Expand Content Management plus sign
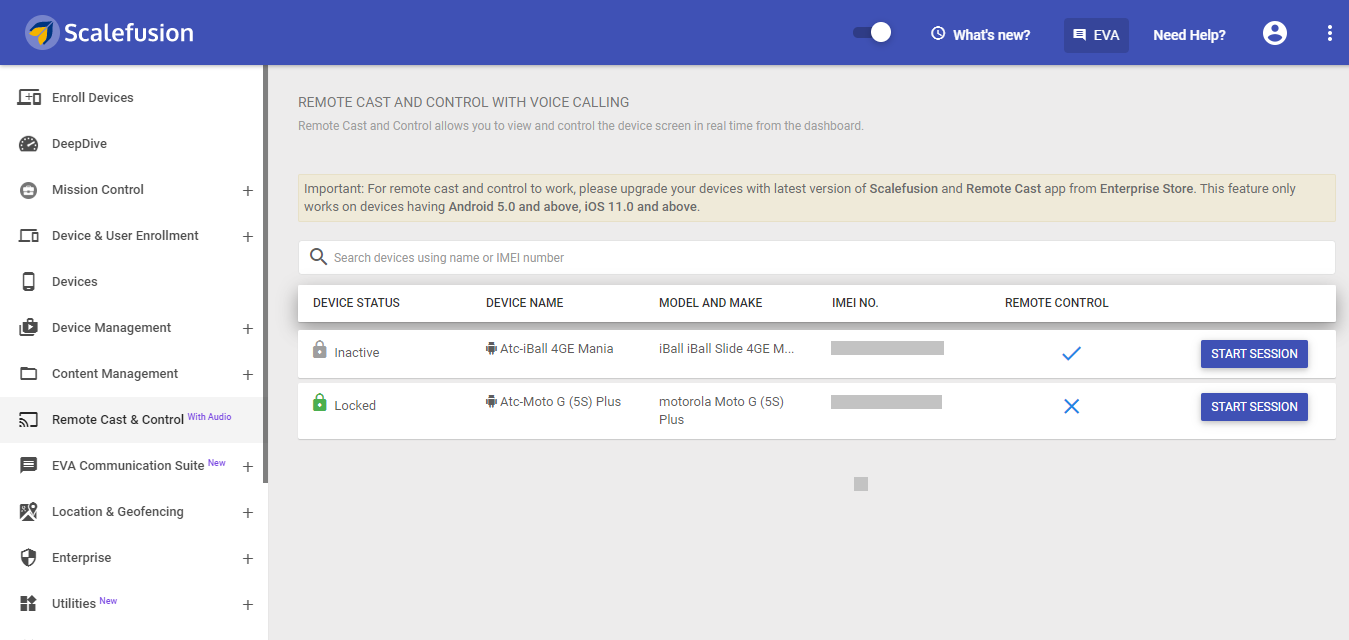Viewport: 1349px width, 640px height. (248, 374)
